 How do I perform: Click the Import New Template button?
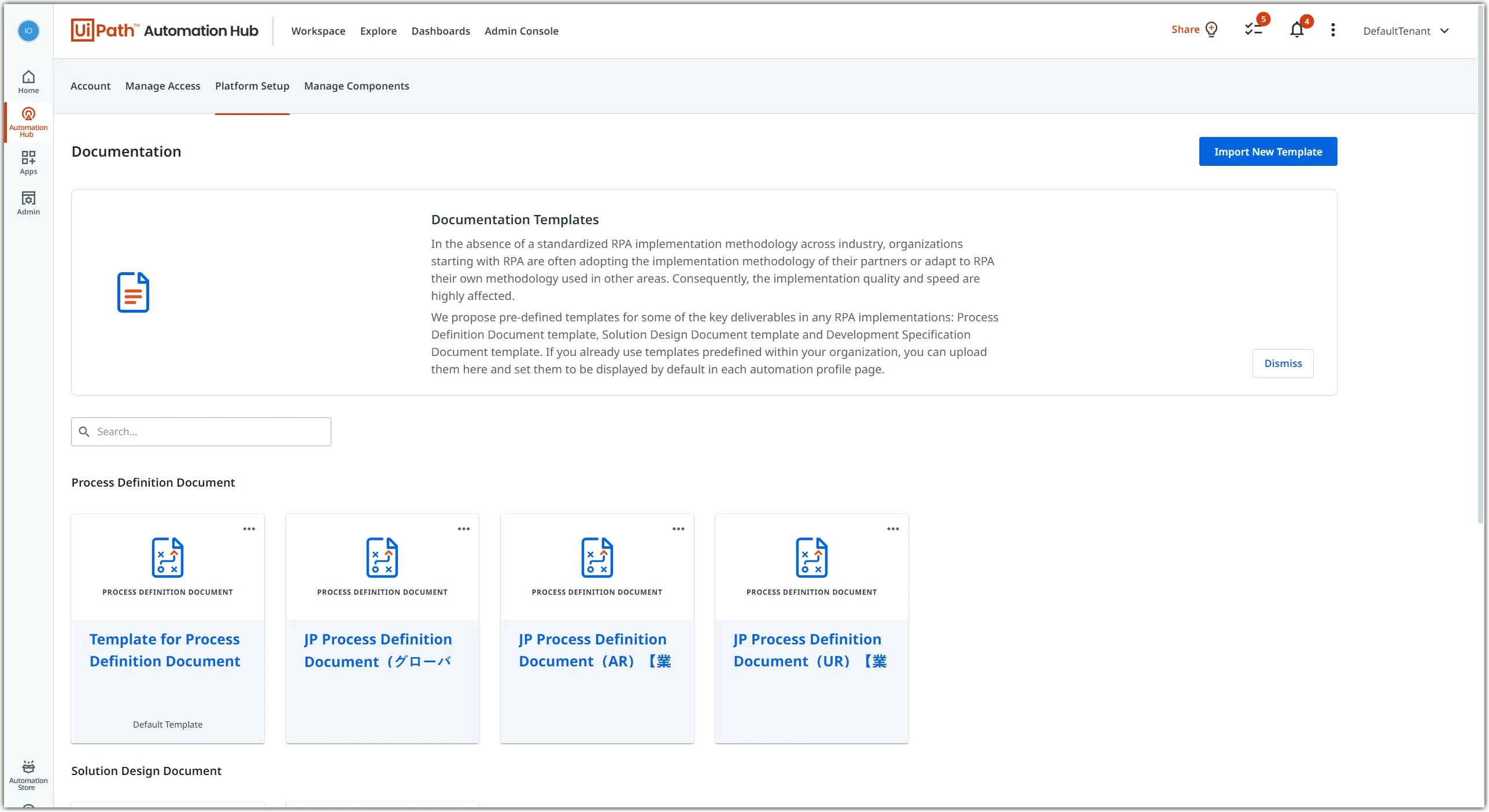(x=1268, y=151)
